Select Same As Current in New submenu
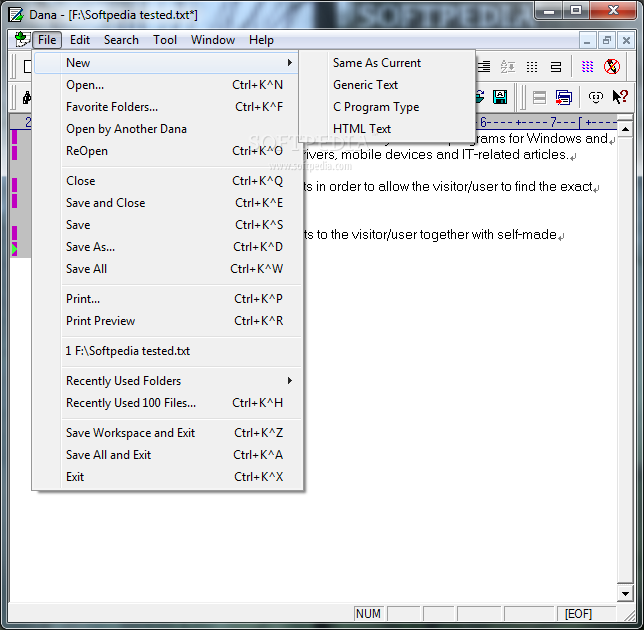644x630 pixels. (387, 63)
